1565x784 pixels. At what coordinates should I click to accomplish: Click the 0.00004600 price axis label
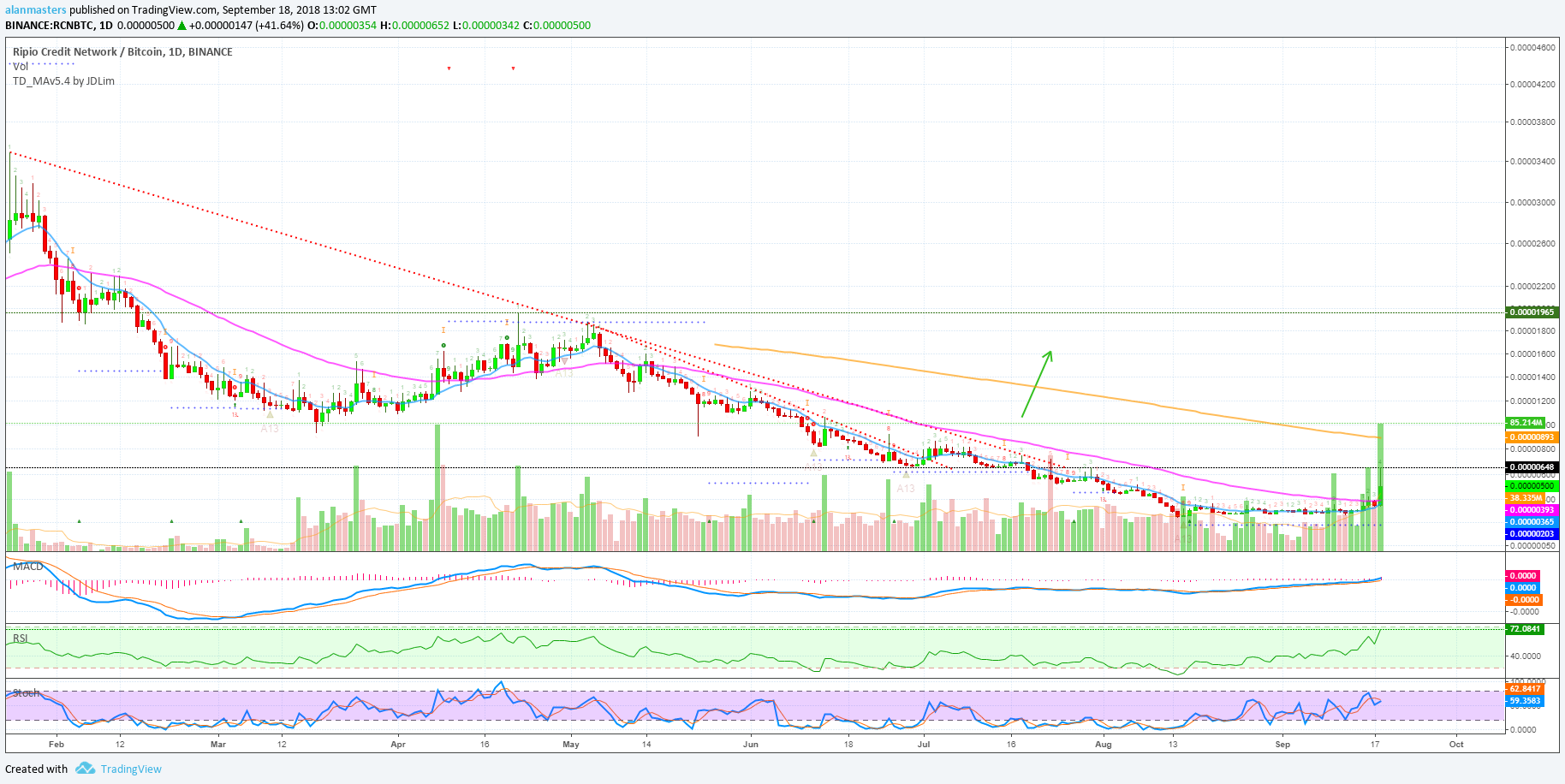pyautogui.click(x=1532, y=48)
